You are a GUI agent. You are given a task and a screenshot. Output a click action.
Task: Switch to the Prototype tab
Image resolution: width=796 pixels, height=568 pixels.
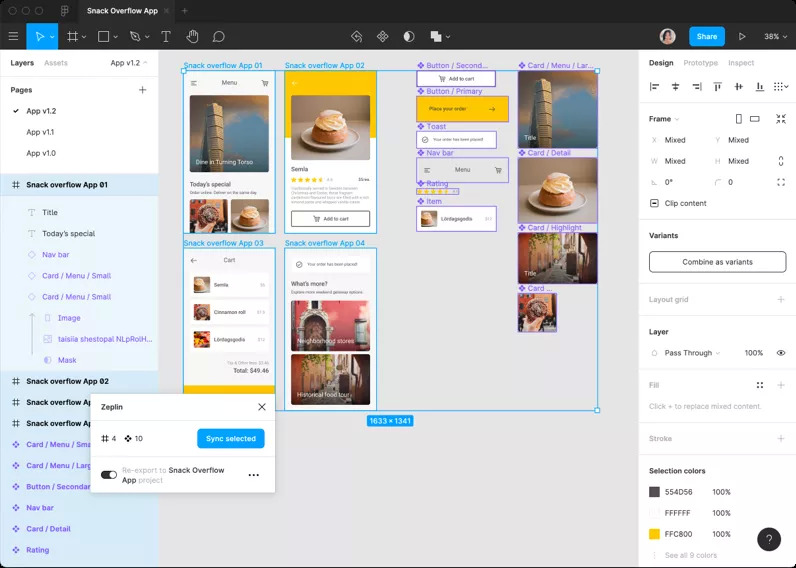(700, 63)
